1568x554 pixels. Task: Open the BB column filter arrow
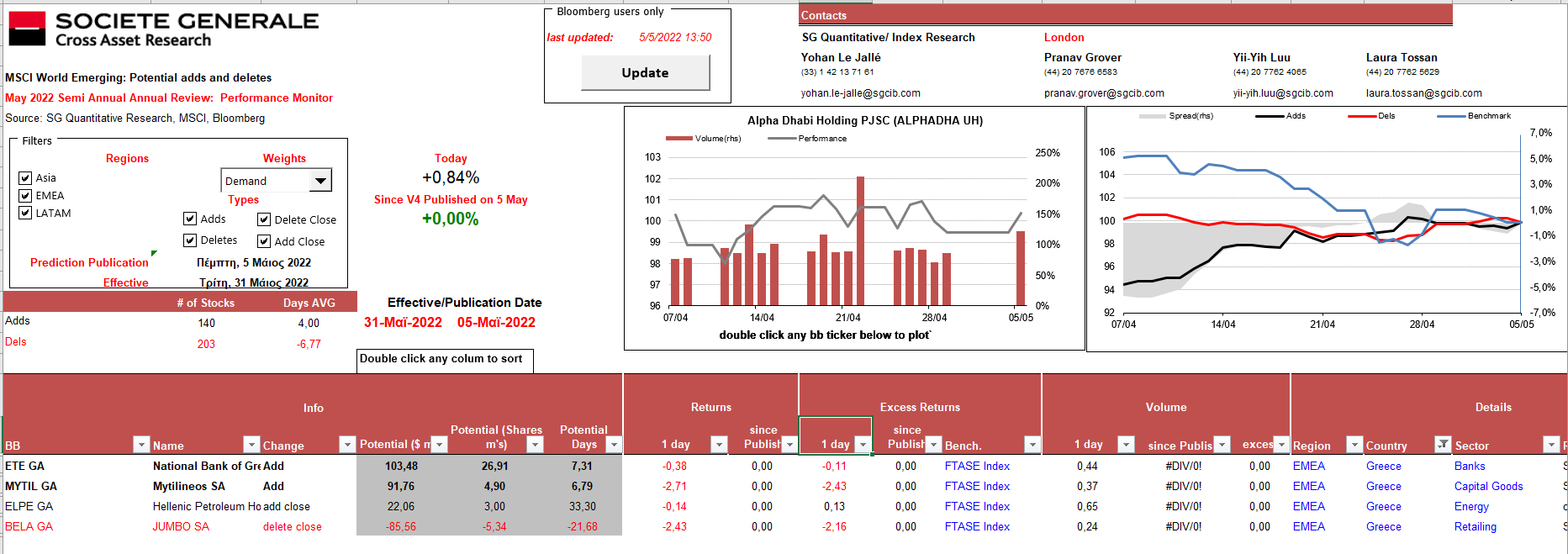point(141,445)
